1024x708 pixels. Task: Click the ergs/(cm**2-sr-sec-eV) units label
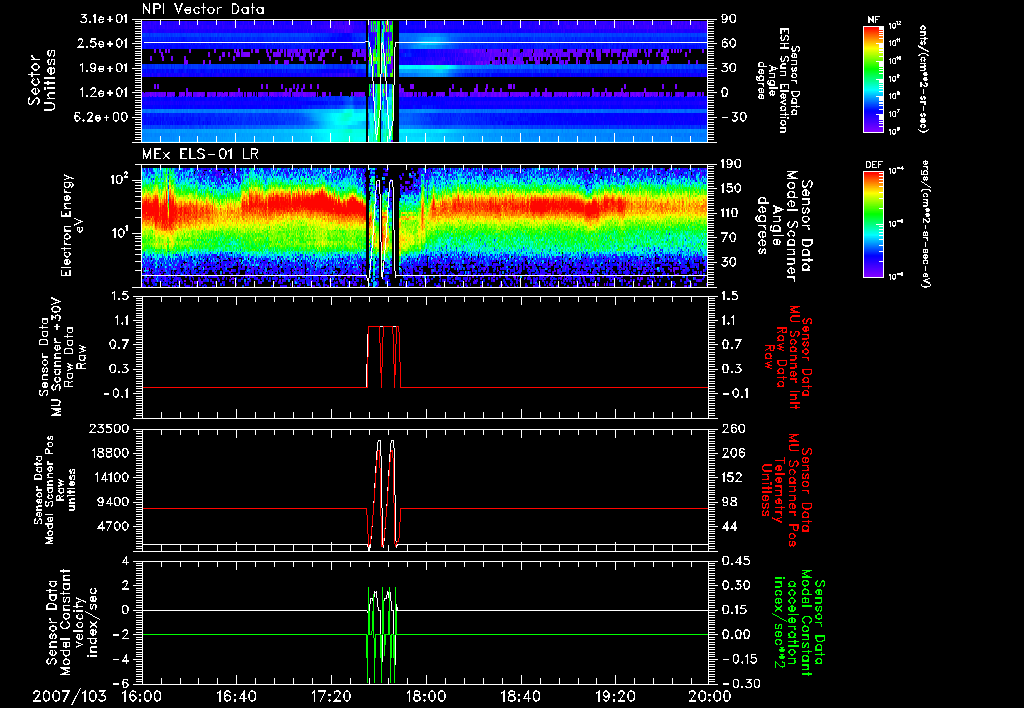(925, 224)
